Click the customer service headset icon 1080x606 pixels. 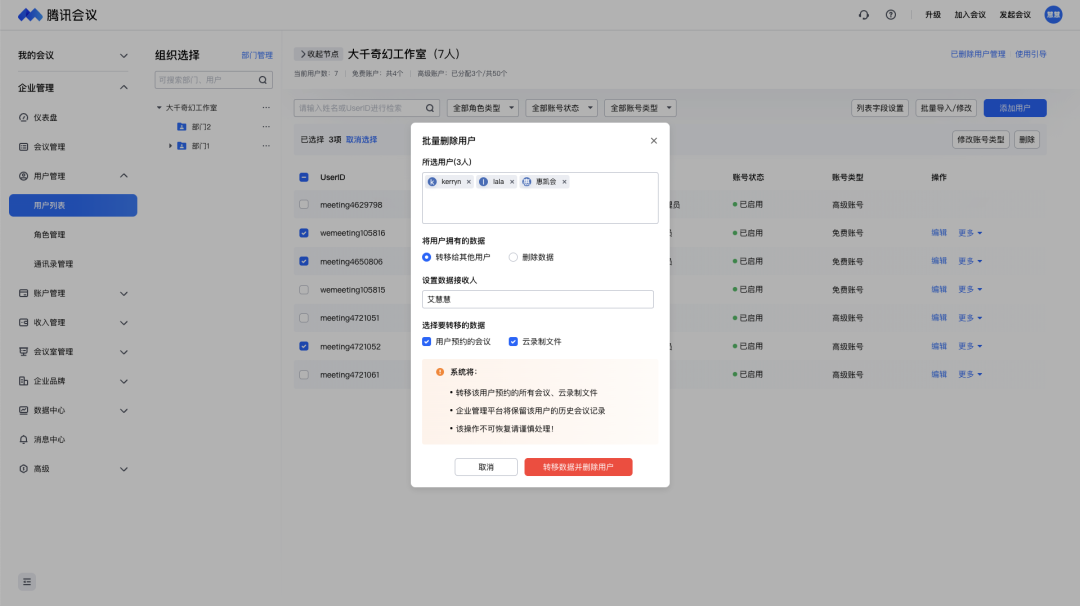coord(864,15)
